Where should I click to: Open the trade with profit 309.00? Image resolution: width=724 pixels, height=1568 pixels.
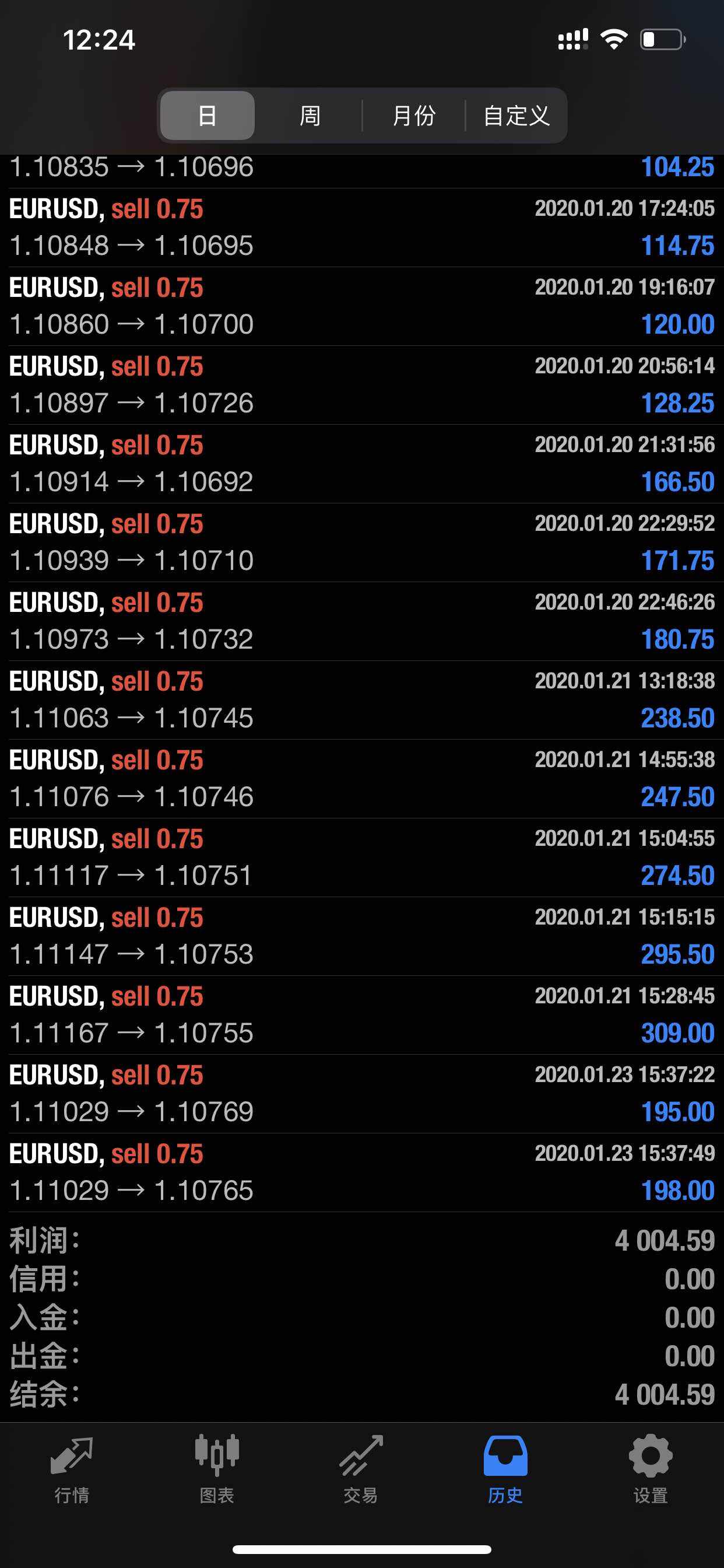361,1014
